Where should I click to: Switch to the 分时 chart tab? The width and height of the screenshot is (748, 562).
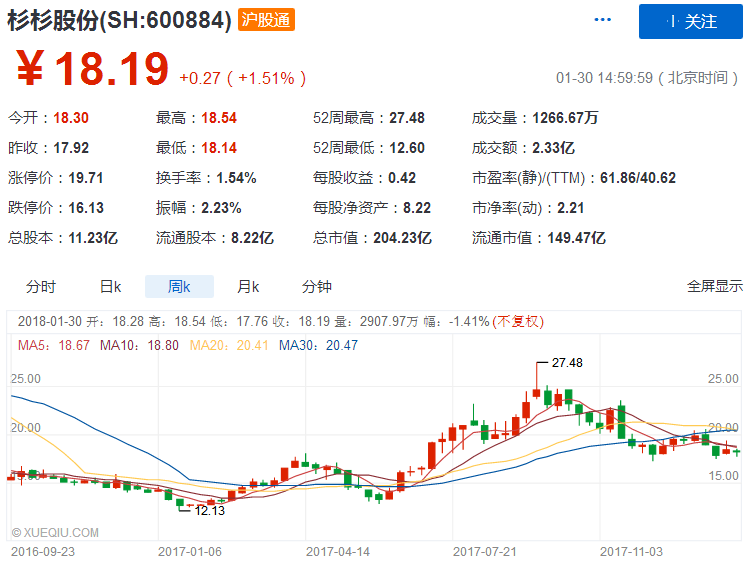point(41,287)
